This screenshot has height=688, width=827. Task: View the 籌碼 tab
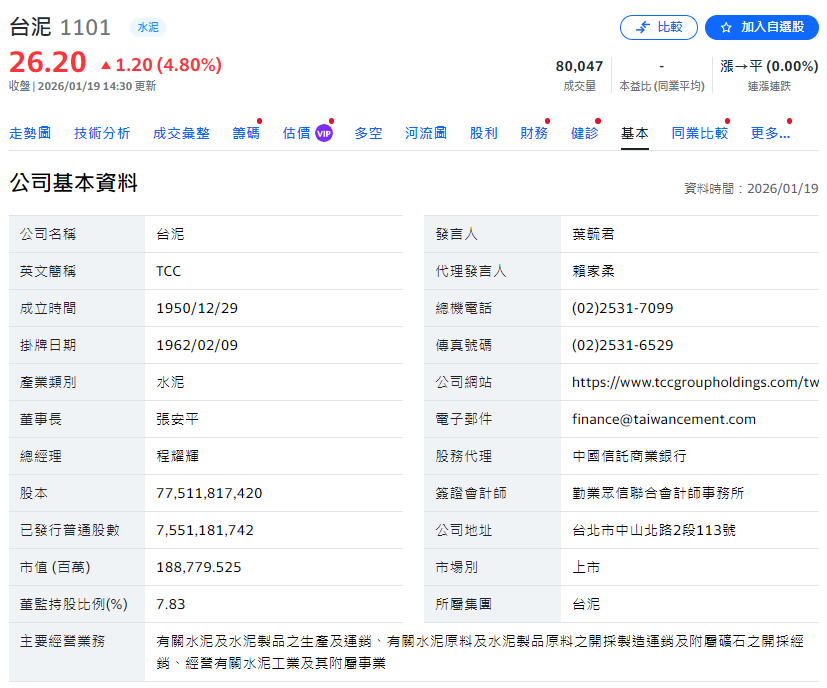(x=246, y=131)
